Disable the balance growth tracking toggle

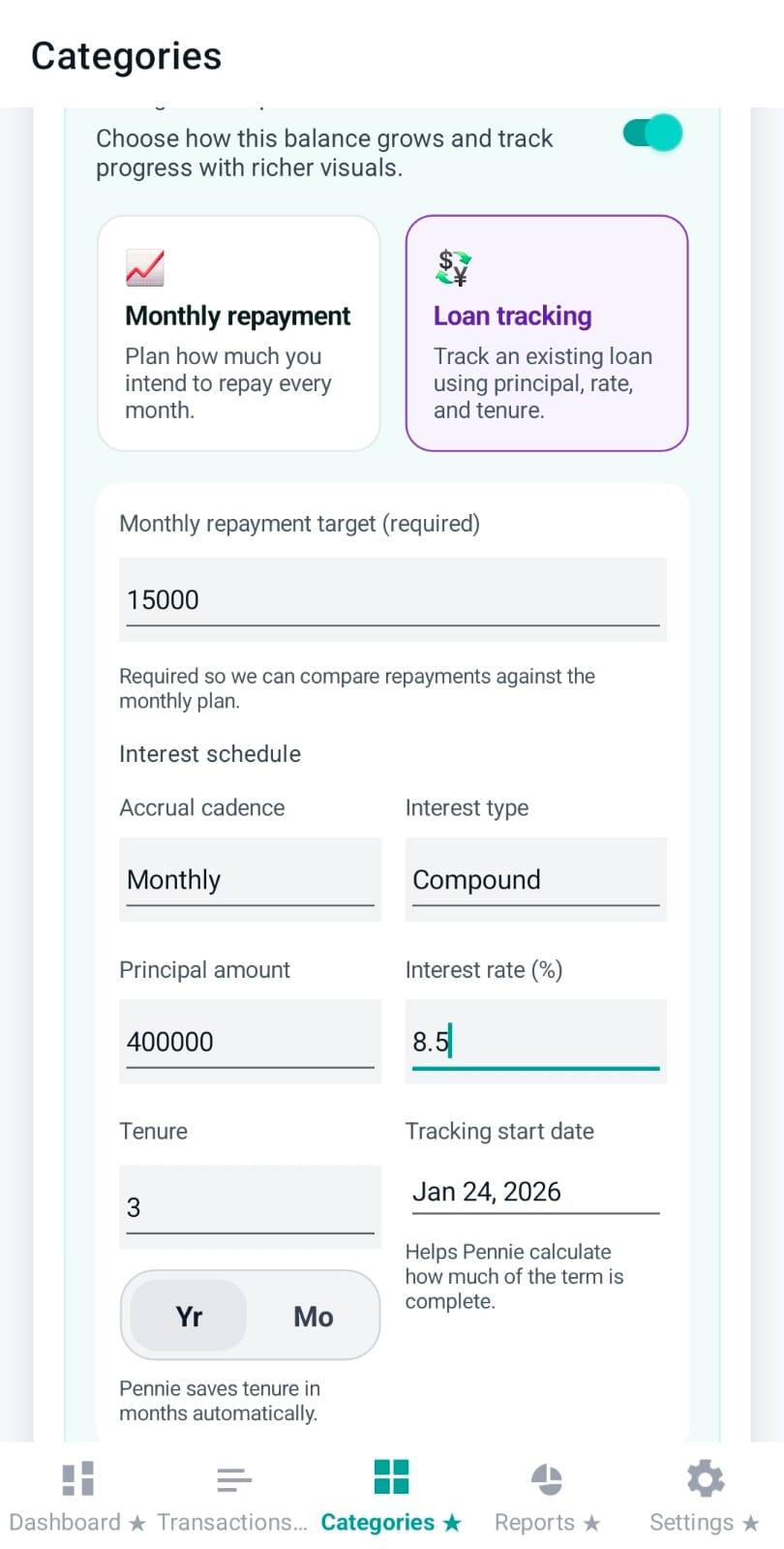point(650,133)
